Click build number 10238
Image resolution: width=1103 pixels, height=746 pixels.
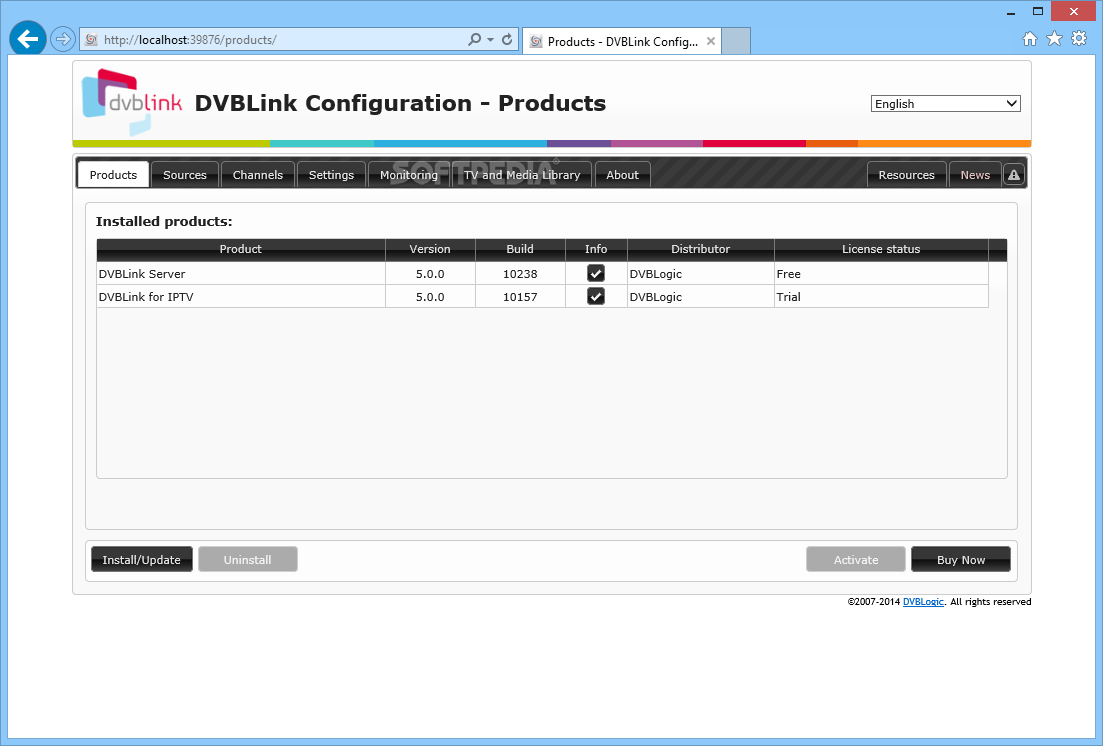pos(520,274)
